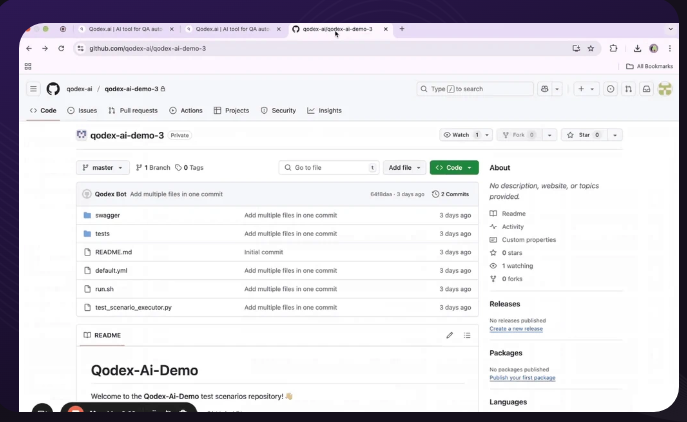The image size is (687, 422).
Task: Click the Create a new release link
Action: [x=516, y=329]
